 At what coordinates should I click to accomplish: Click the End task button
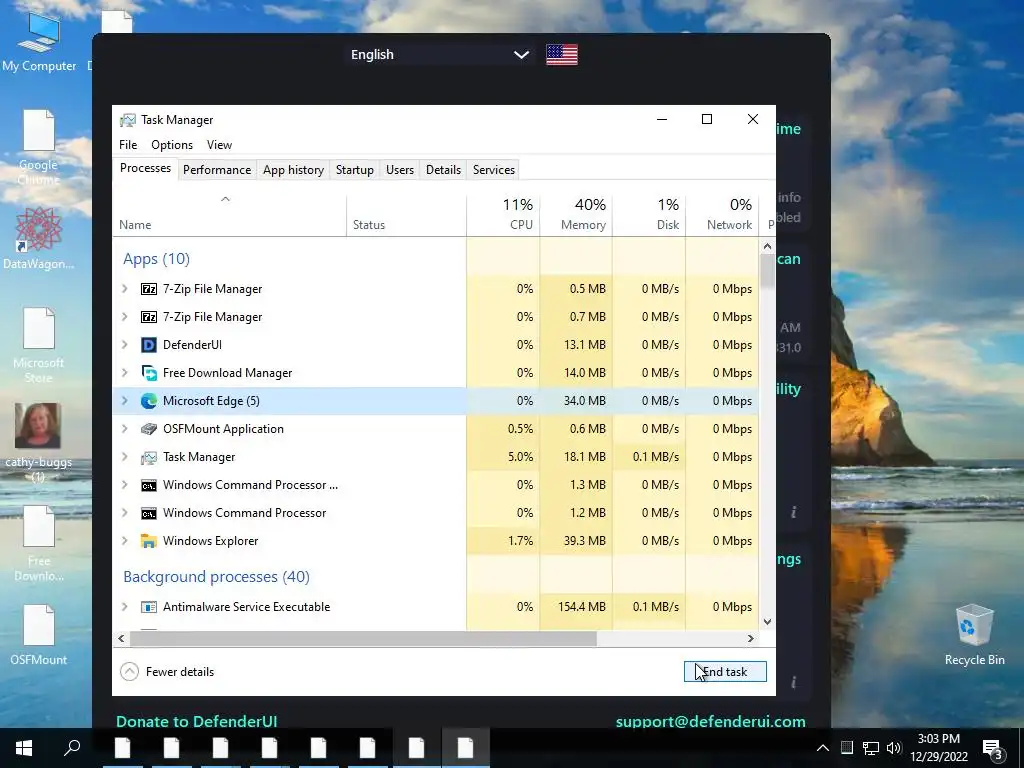coord(725,672)
